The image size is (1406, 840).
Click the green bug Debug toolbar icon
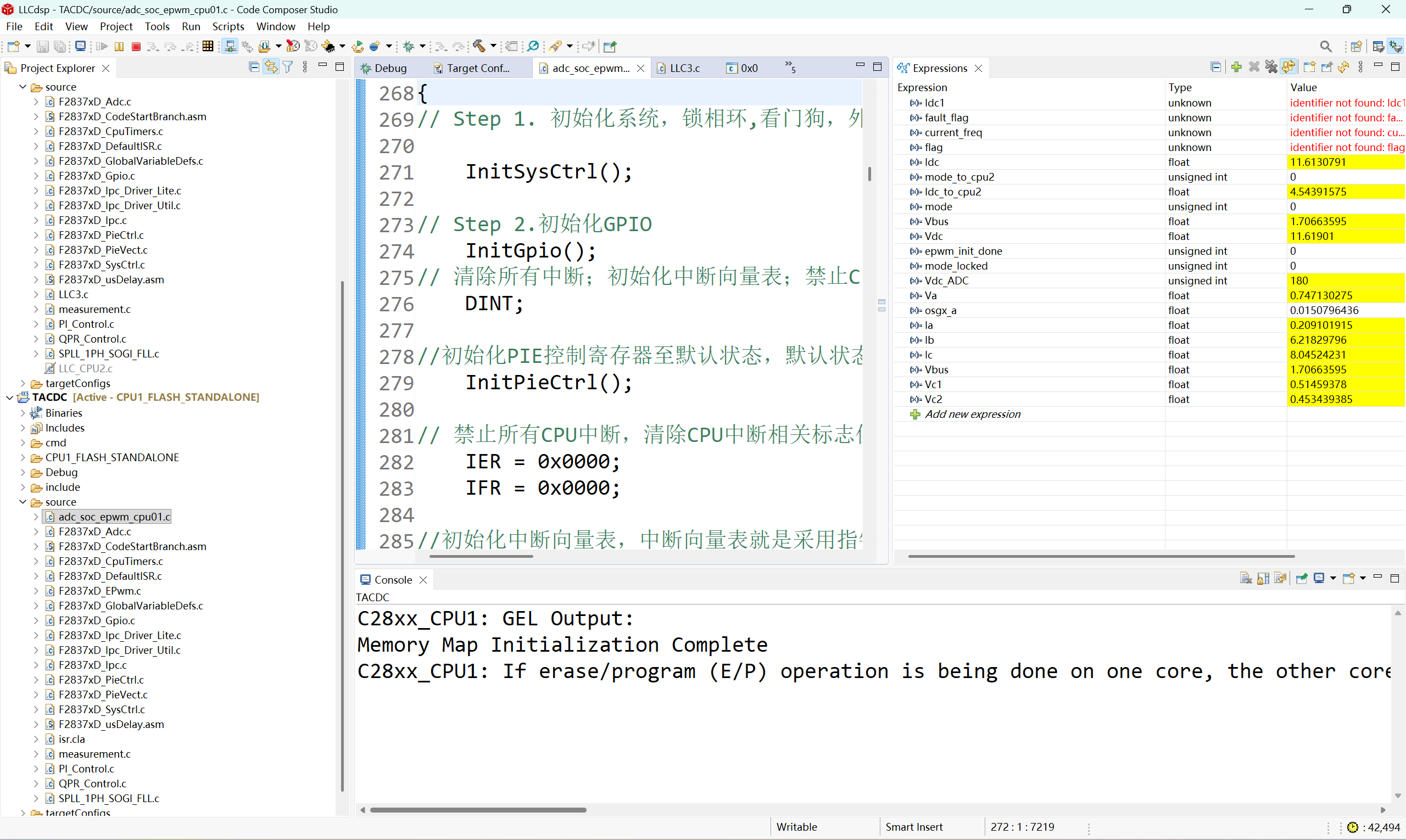click(409, 47)
